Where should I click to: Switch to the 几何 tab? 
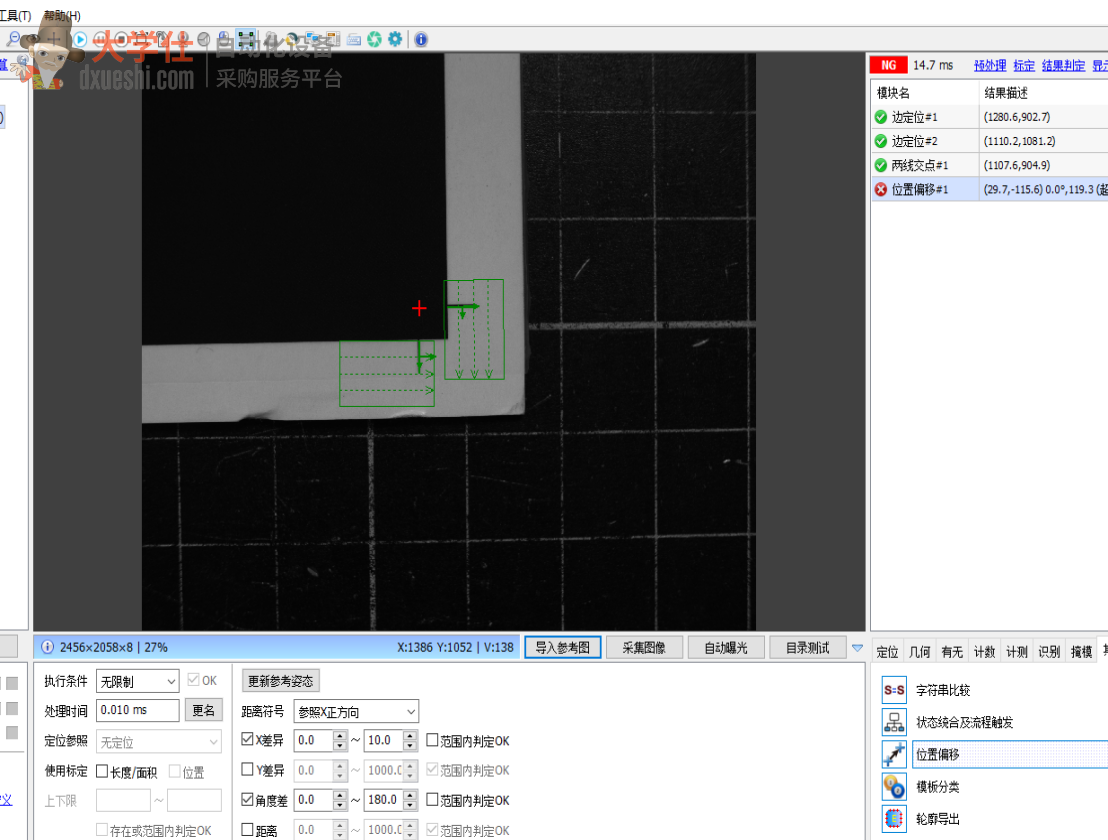(x=919, y=651)
